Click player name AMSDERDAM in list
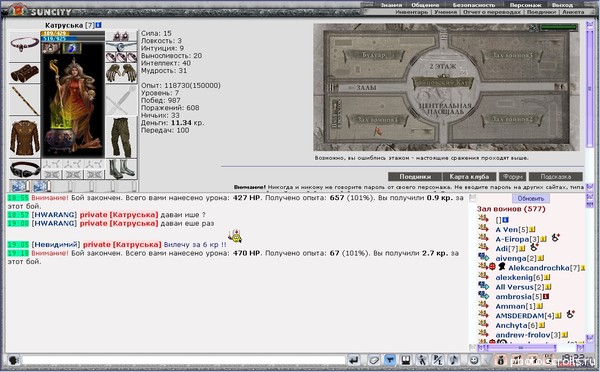This screenshot has width=600, height=372. (x=520, y=316)
